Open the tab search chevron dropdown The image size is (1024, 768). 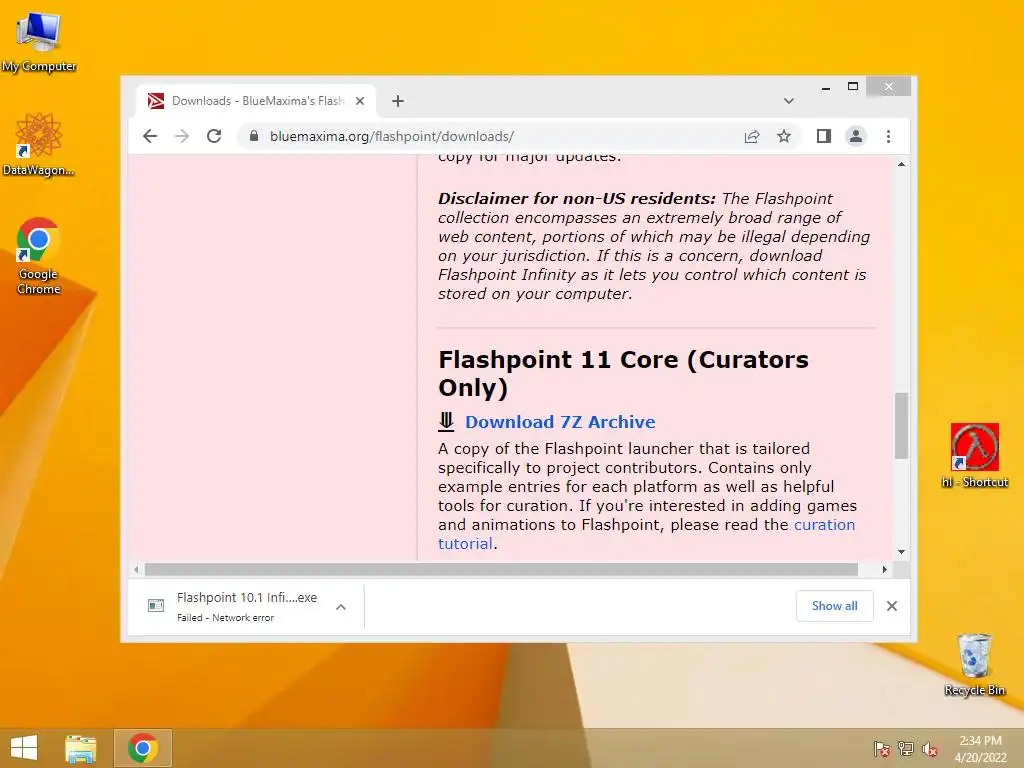click(789, 101)
